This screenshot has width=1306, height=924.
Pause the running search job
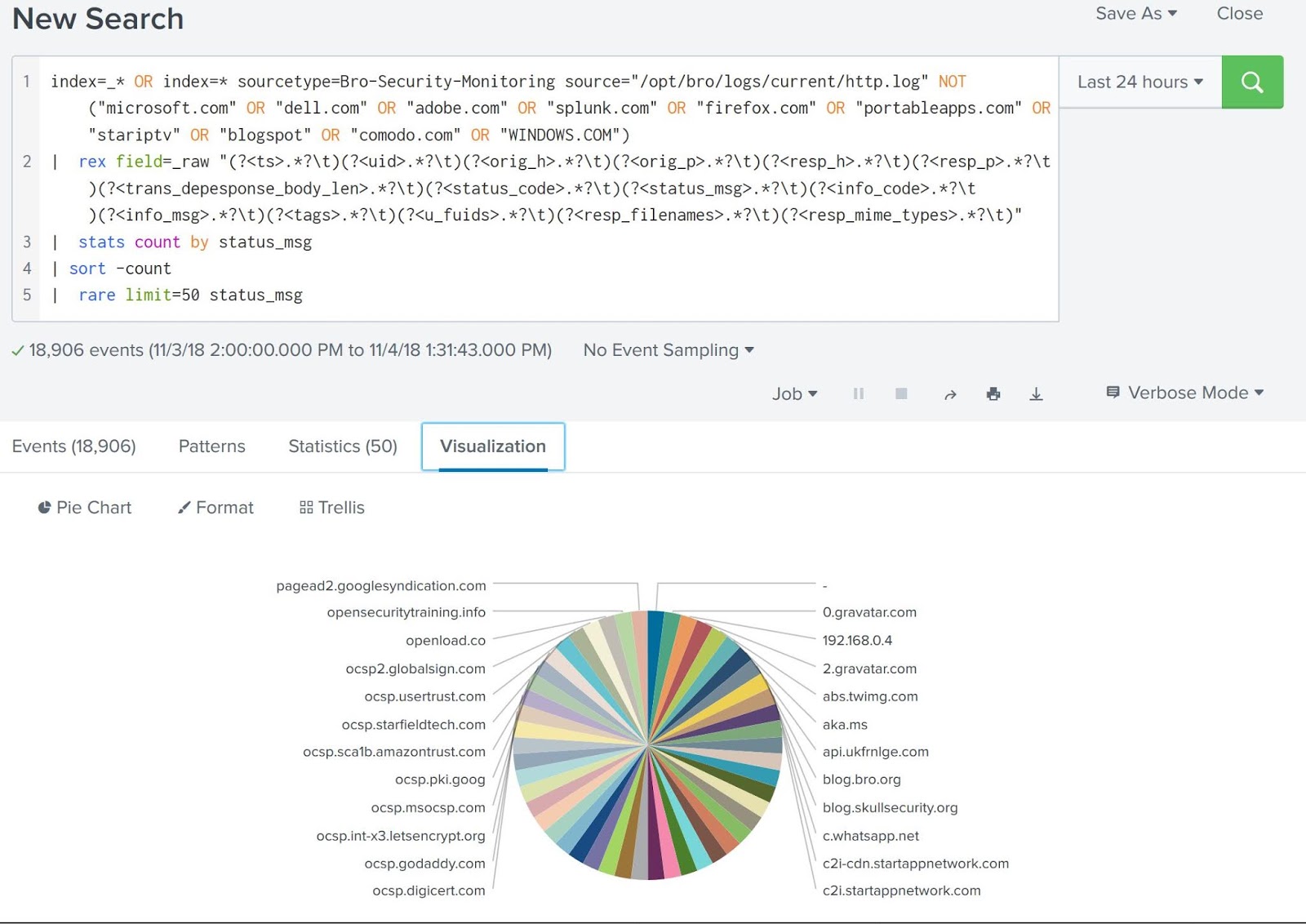[x=858, y=393]
